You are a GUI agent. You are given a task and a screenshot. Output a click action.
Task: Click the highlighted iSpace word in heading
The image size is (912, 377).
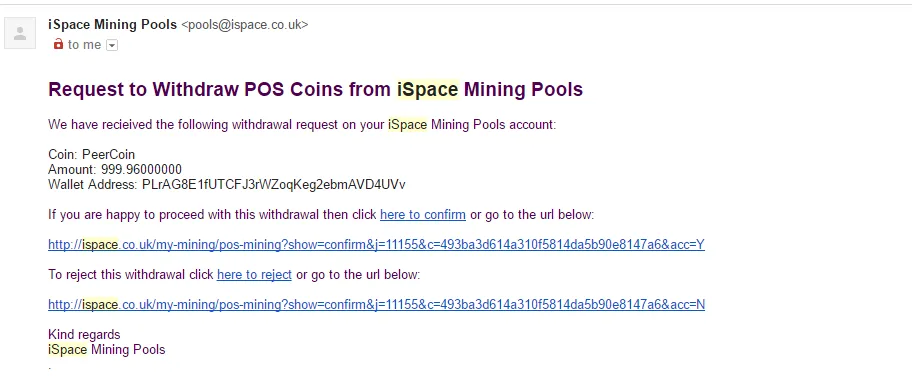(428, 90)
